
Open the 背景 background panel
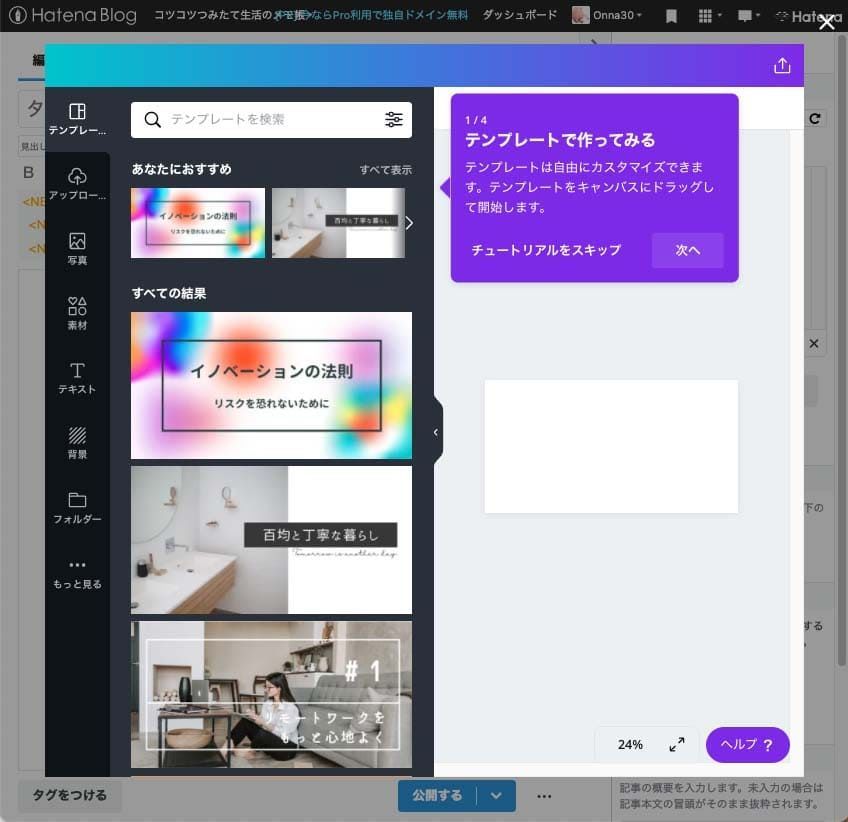[77, 443]
